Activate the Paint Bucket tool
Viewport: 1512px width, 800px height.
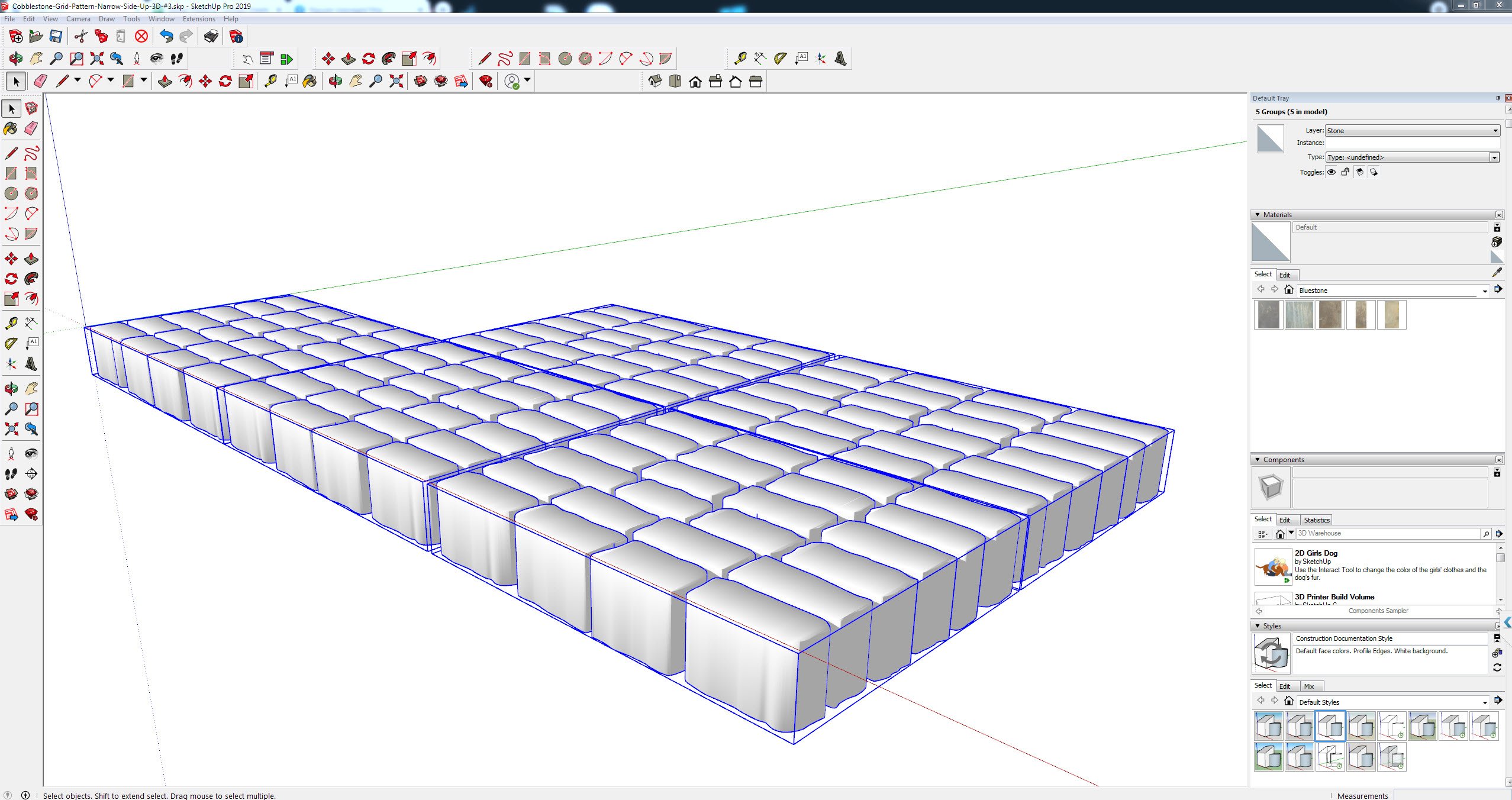[x=310, y=81]
